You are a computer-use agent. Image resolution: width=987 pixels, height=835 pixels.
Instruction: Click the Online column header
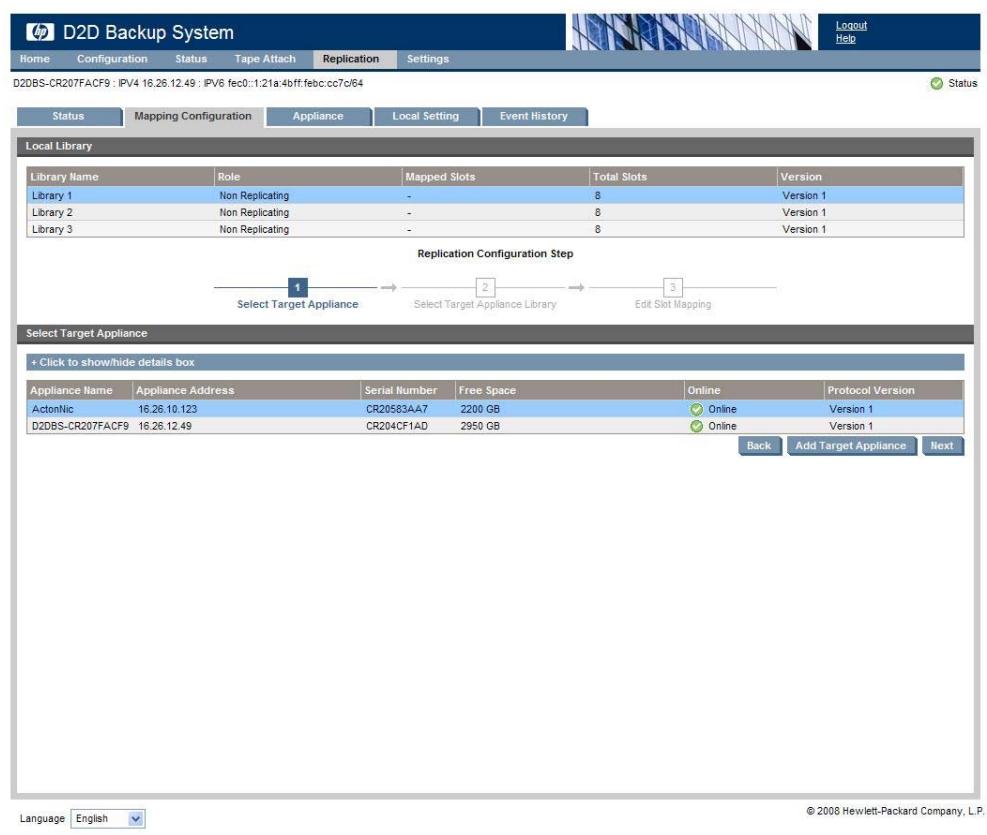click(x=753, y=390)
